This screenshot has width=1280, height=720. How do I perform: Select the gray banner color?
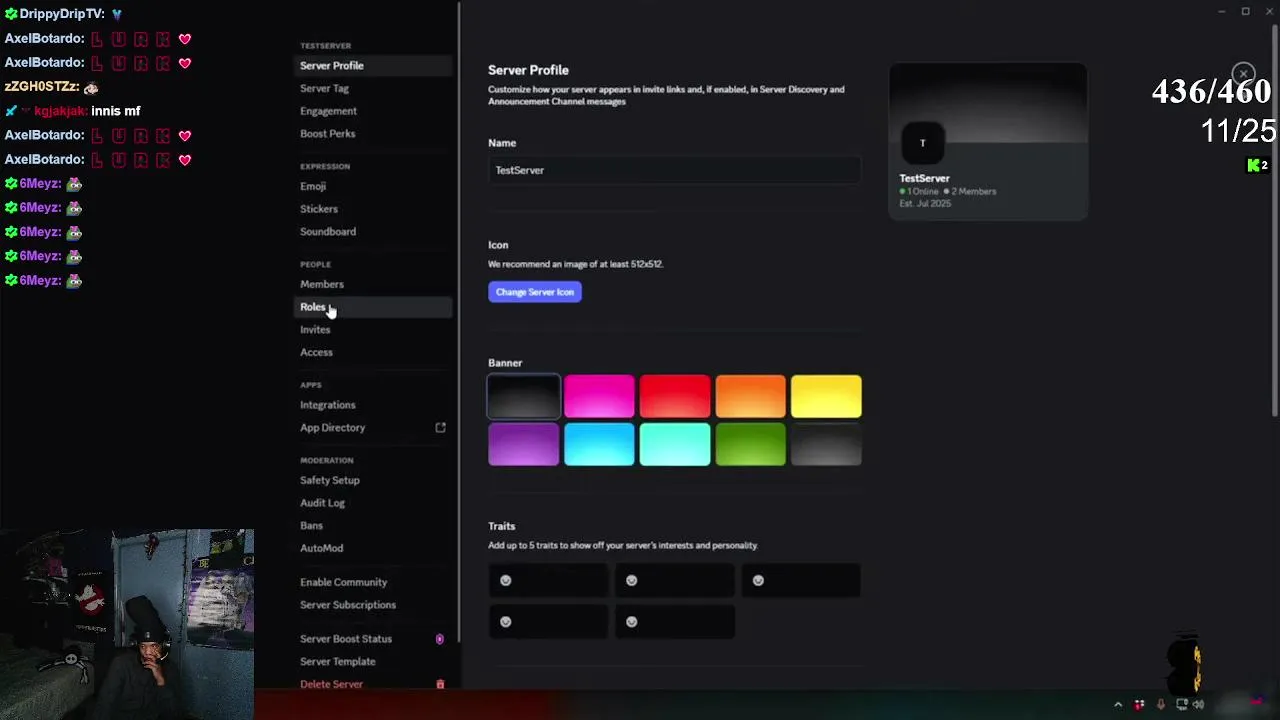pos(826,444)
